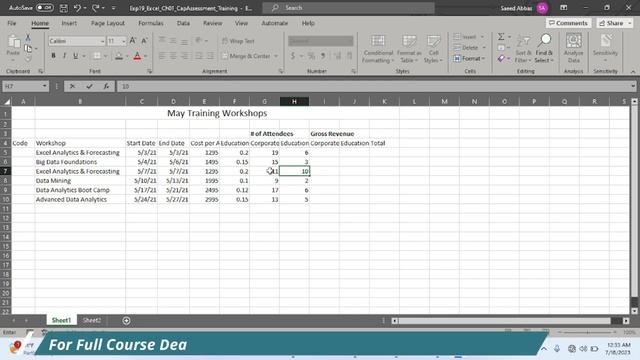Select all cells with corner triangle
This screenshot has width=640, height=360.
coord(7,101)
